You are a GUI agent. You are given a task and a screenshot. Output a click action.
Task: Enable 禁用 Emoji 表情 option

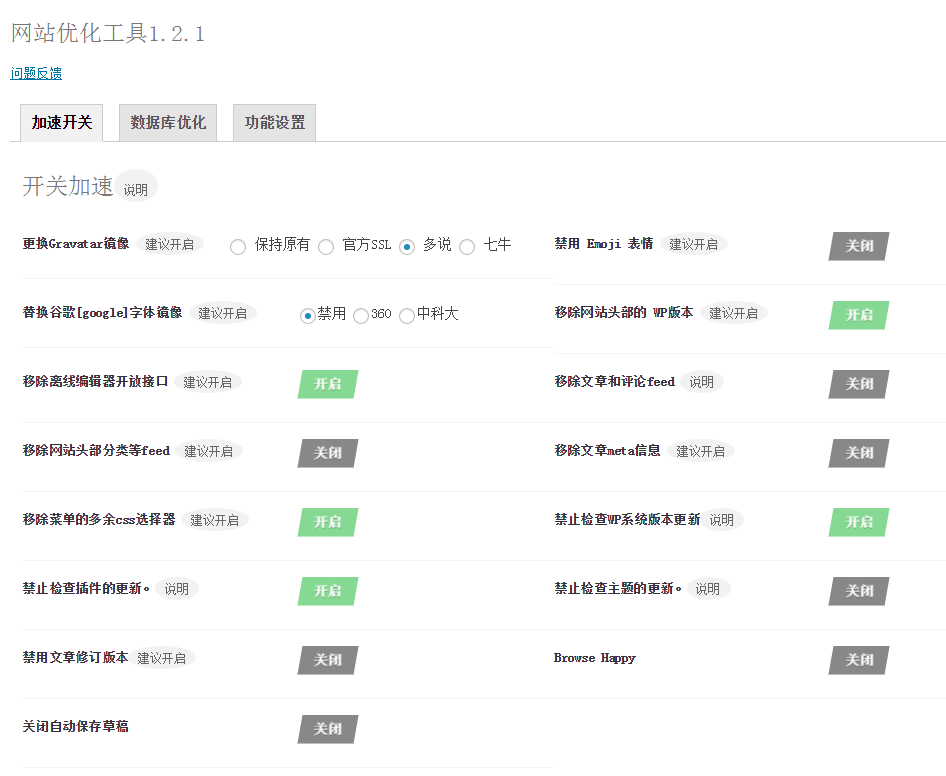click(858, 245)
